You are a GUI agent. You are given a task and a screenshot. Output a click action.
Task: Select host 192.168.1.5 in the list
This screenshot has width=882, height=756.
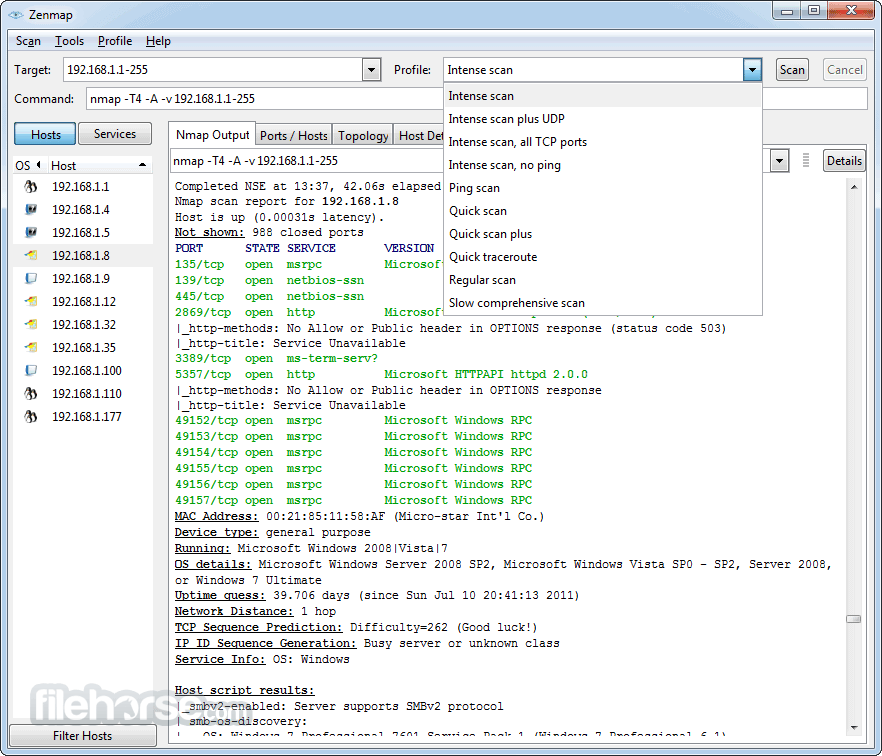pos(83,233)
